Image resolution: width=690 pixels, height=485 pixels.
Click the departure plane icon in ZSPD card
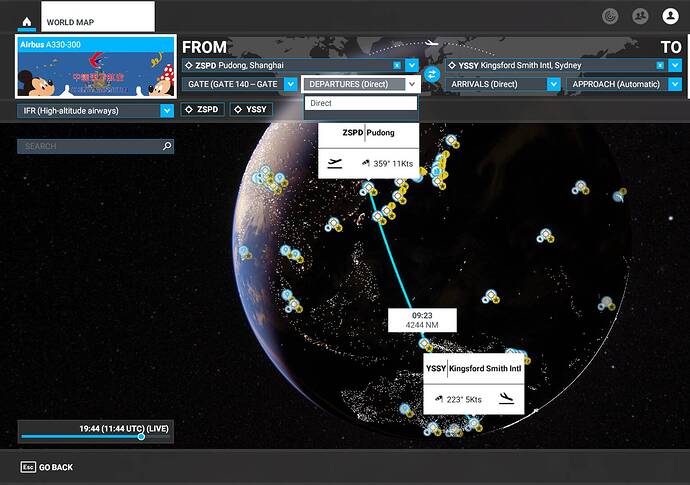click(335, 163)
